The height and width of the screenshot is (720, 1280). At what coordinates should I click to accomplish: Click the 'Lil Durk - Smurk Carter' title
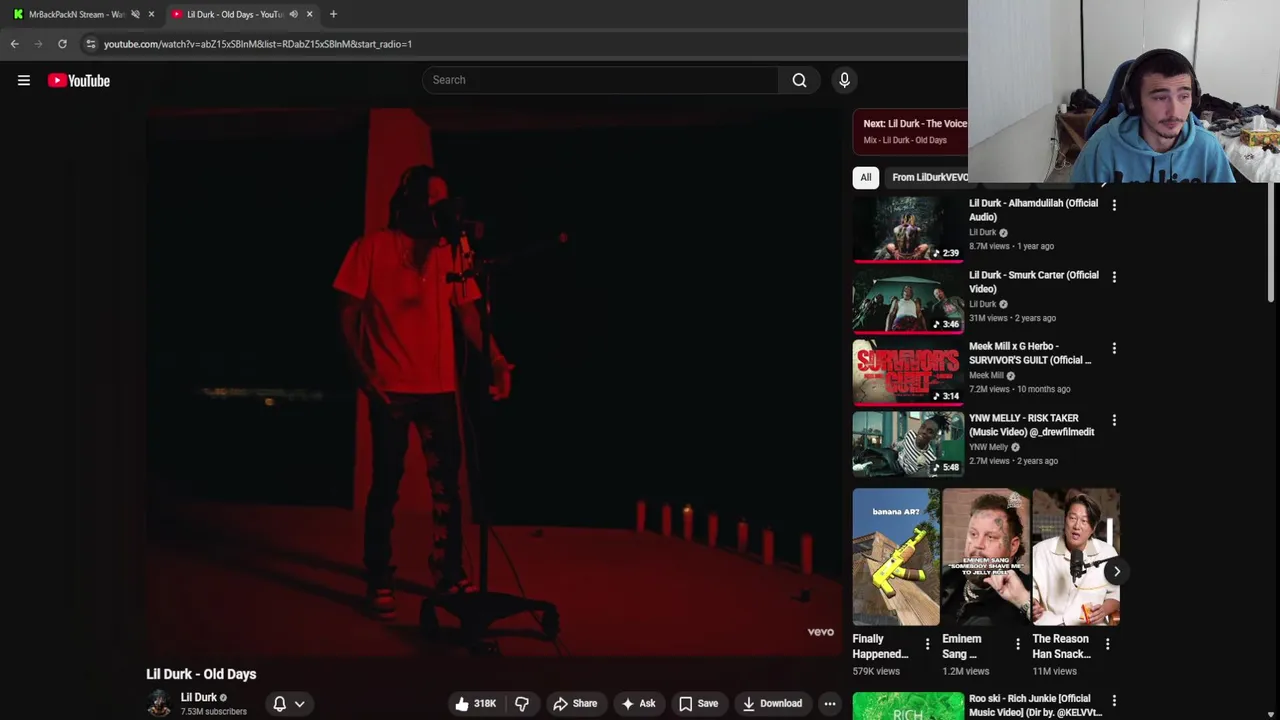(x=1033, y=282)
